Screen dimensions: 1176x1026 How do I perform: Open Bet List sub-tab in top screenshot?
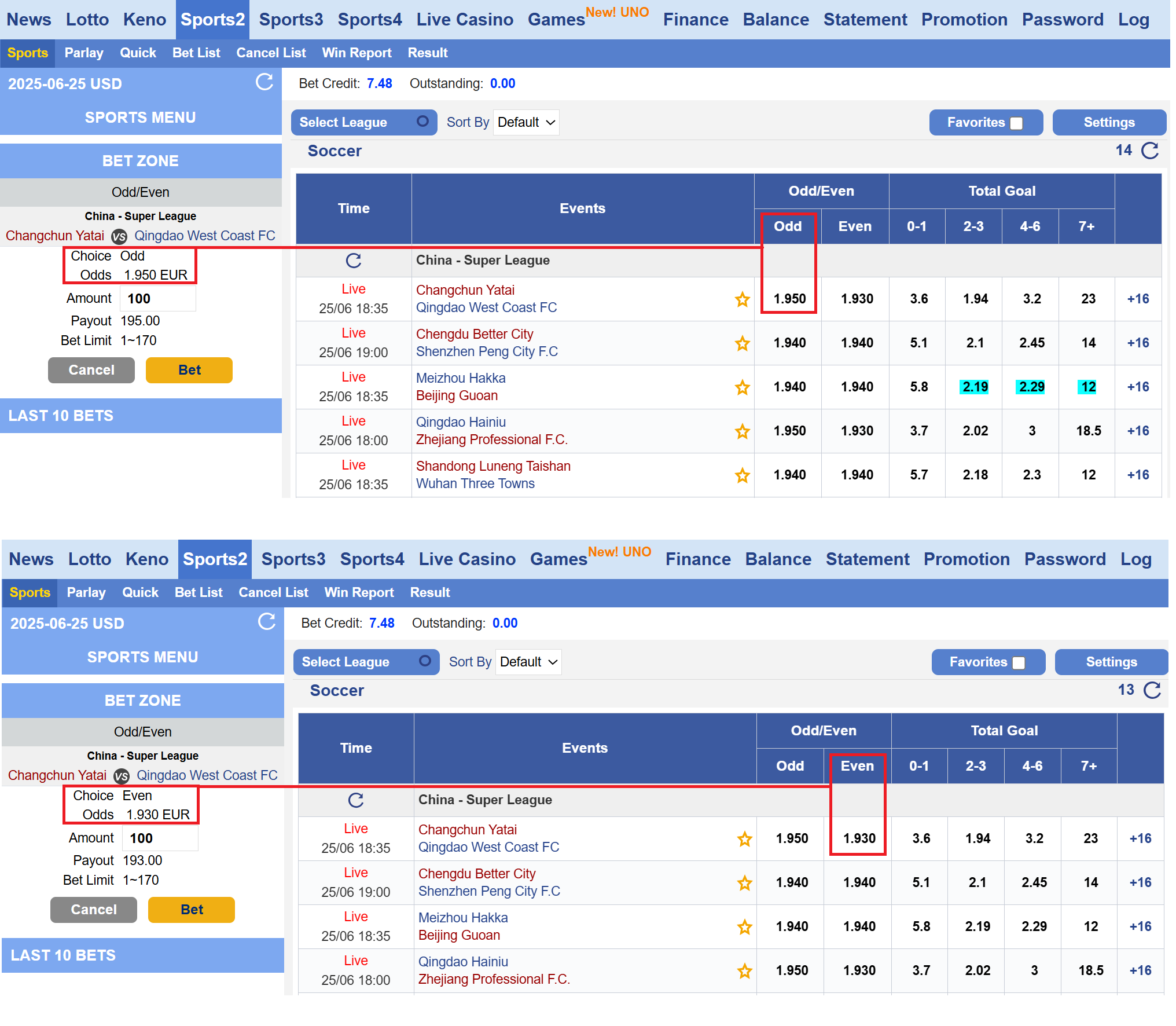[x=196, y=53]
